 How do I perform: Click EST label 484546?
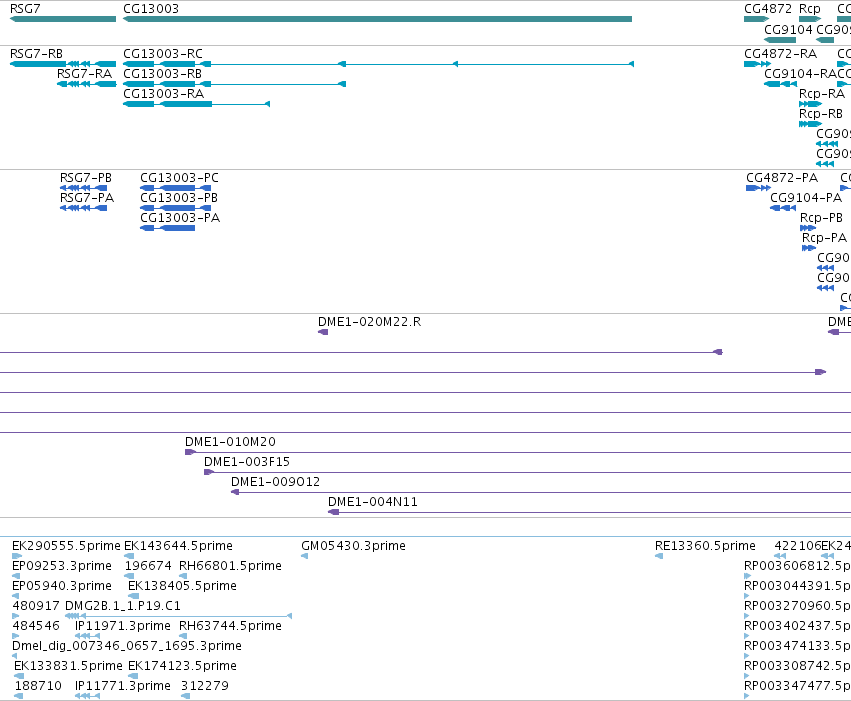pyautogui.click(x=36, y=626)
